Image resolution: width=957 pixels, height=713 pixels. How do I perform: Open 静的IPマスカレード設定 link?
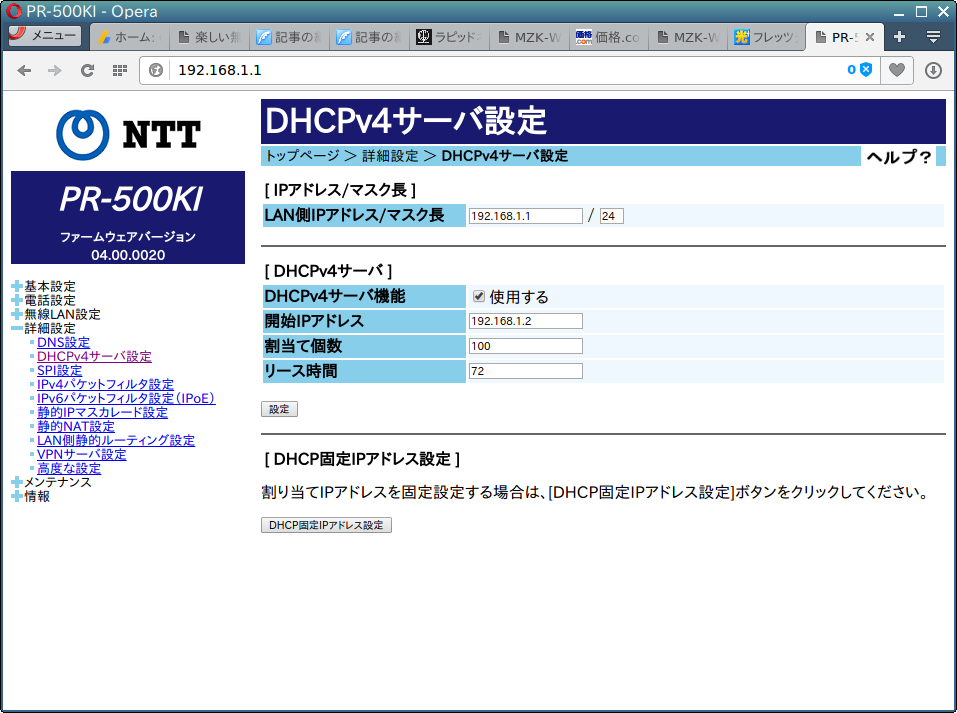tap(103, 413)
